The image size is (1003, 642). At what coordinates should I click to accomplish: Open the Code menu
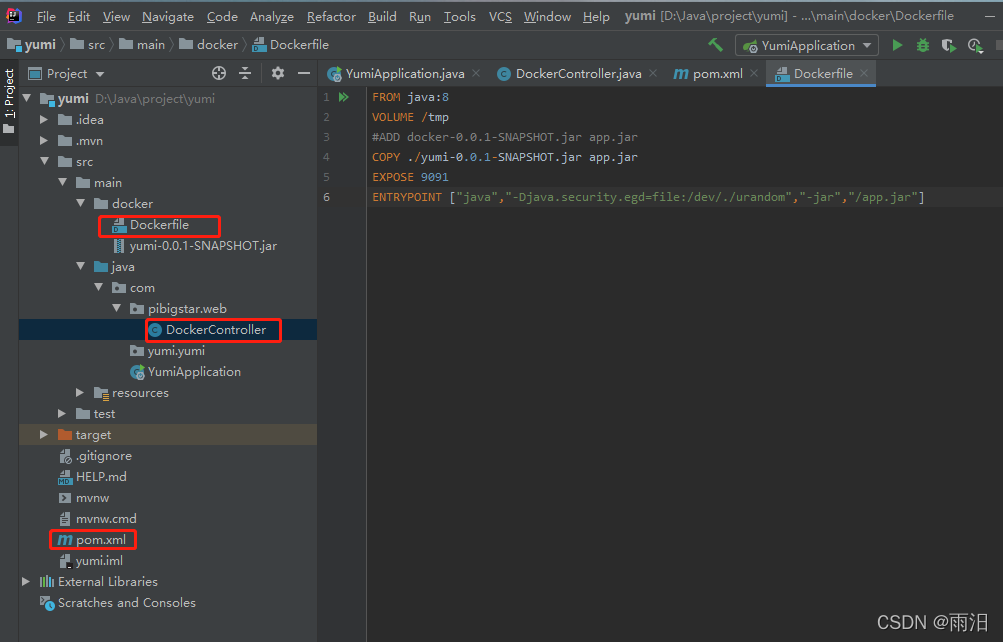pos(222,17)
